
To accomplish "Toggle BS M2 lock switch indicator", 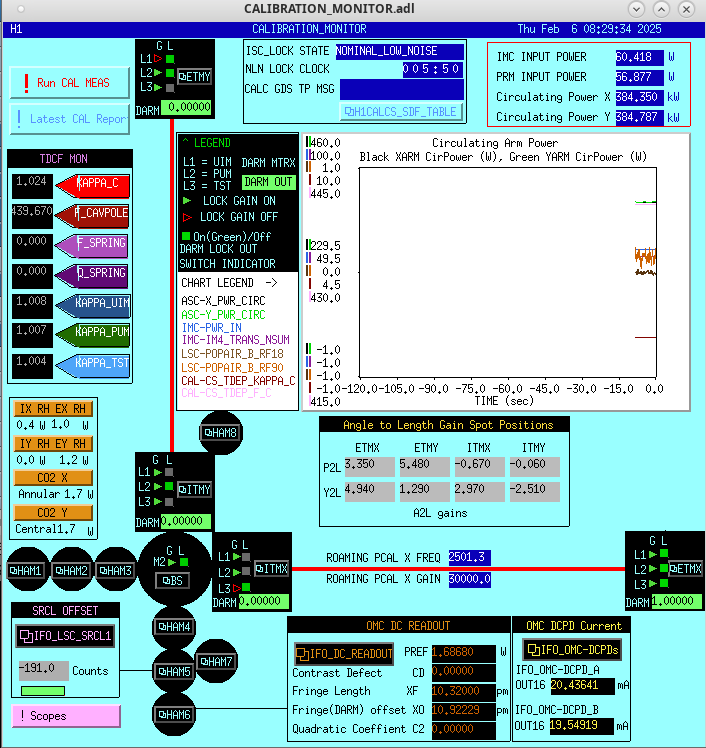I will point(184,562).
